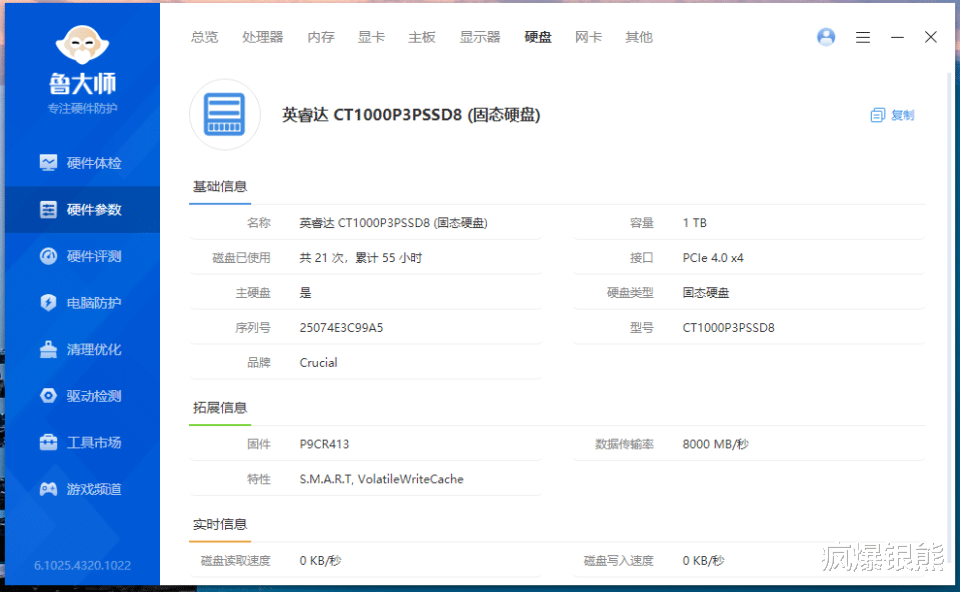Click the 鲁大师 logo
960x592 pixels.
(82, 60)
